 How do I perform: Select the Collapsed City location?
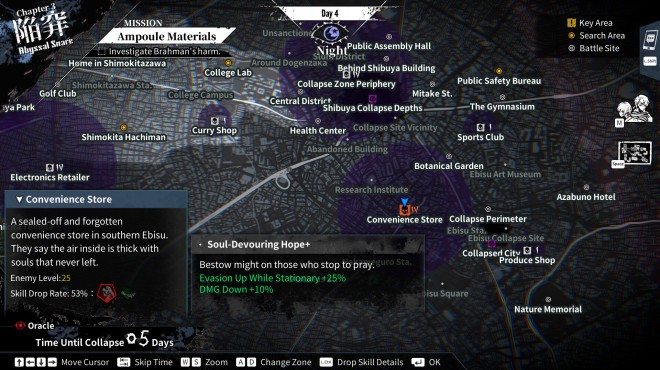[491, 253]
